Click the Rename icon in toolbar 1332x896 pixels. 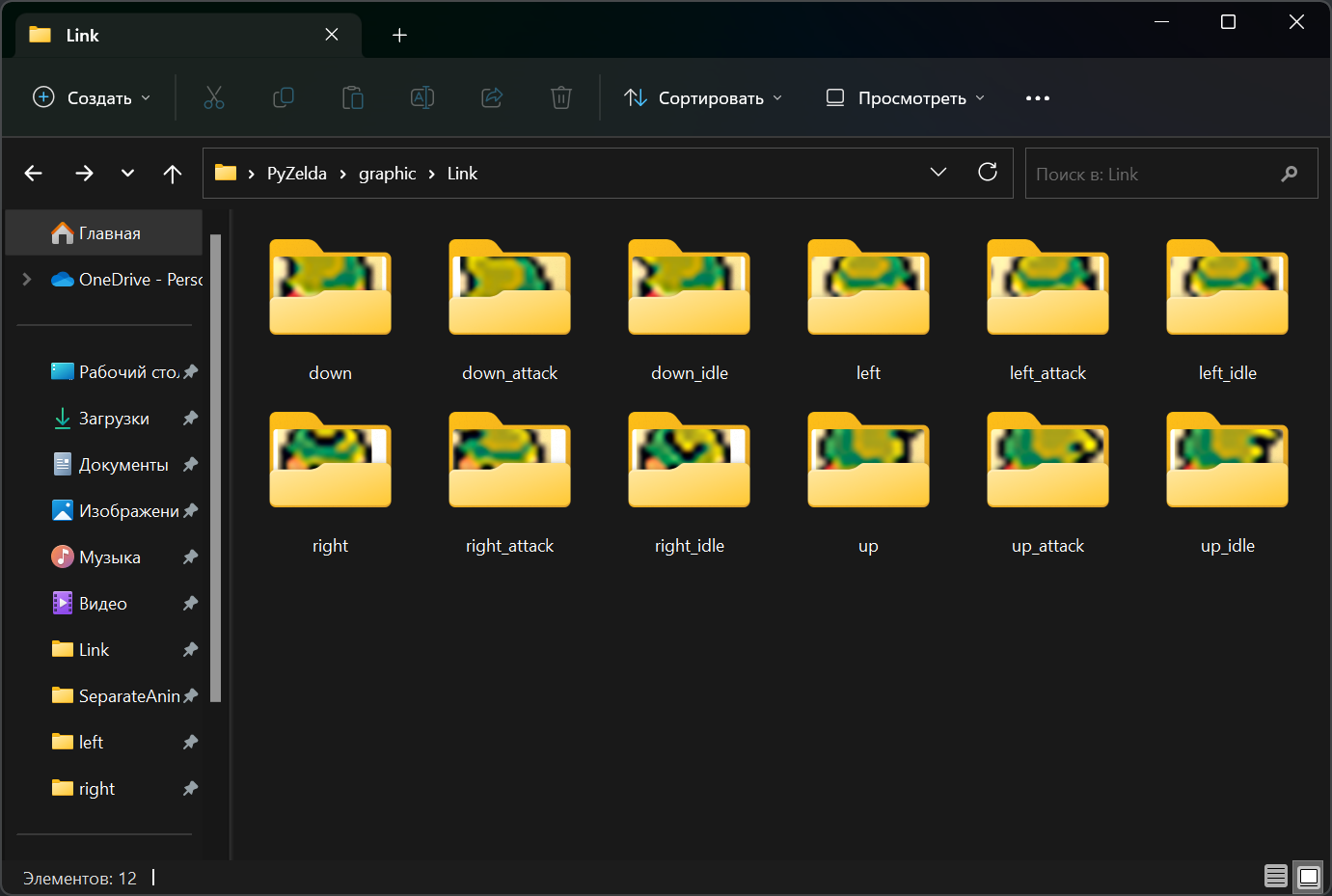click(x=422, y=97)
